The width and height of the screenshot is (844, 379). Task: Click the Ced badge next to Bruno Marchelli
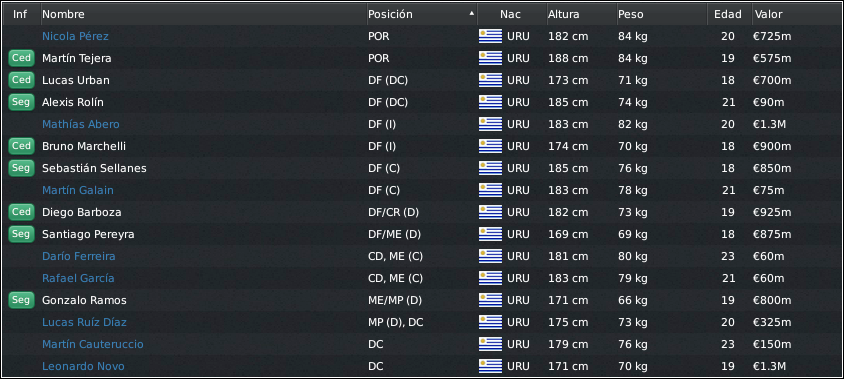(22, 146)
